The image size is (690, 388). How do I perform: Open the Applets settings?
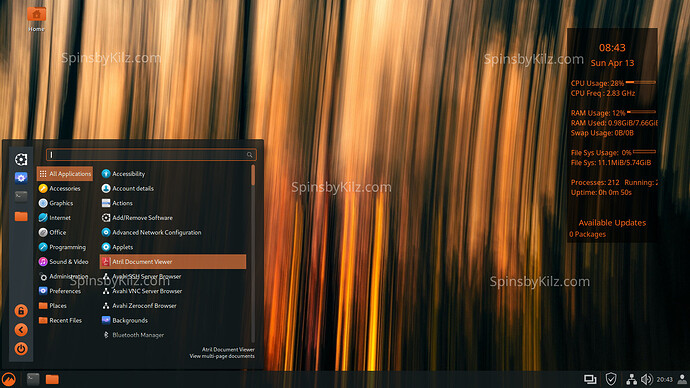click(x=173, y=247)
